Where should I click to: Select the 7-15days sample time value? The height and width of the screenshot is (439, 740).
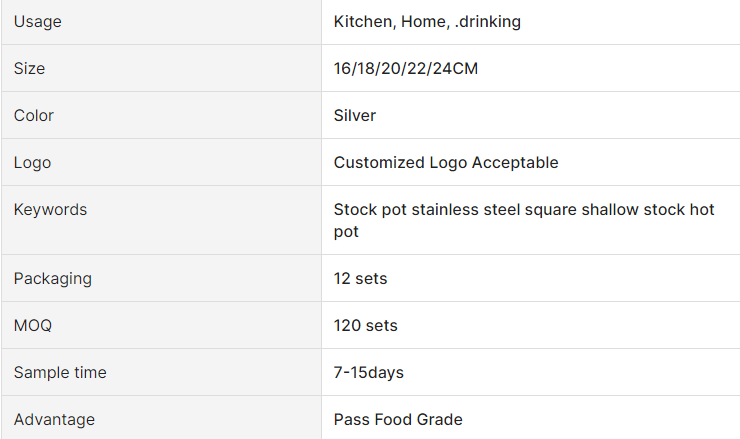[x=369, y=372]
